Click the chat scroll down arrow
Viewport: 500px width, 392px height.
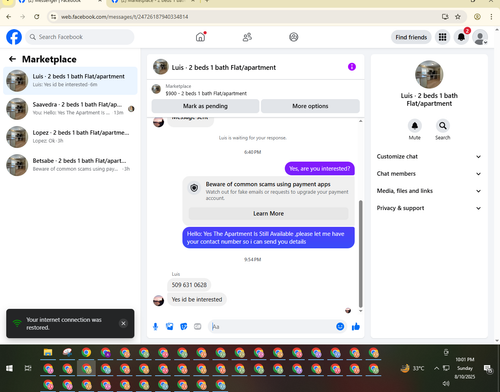click(x=360, y=311)
